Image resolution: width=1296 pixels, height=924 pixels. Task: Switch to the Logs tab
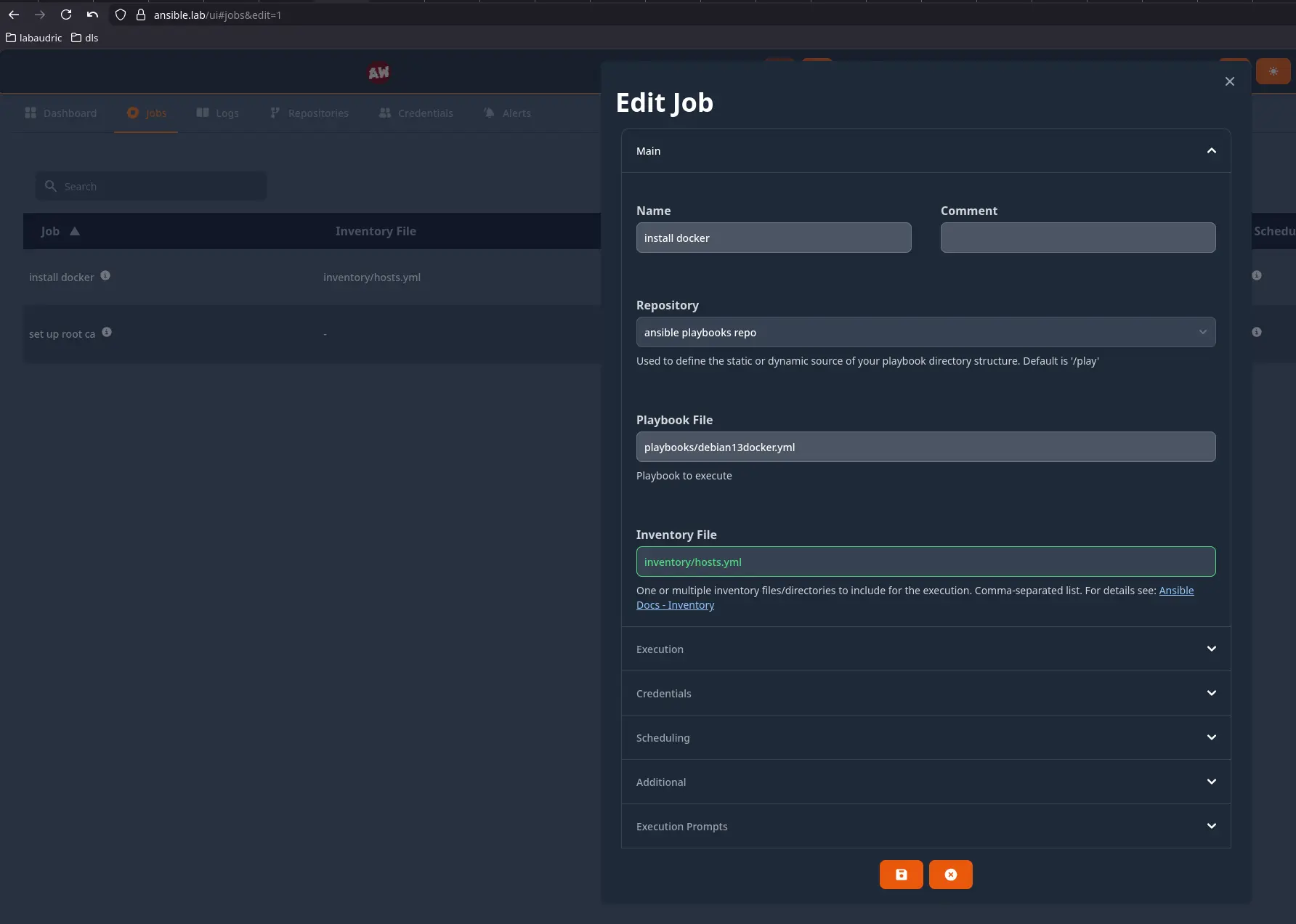[x=218, y=113]
